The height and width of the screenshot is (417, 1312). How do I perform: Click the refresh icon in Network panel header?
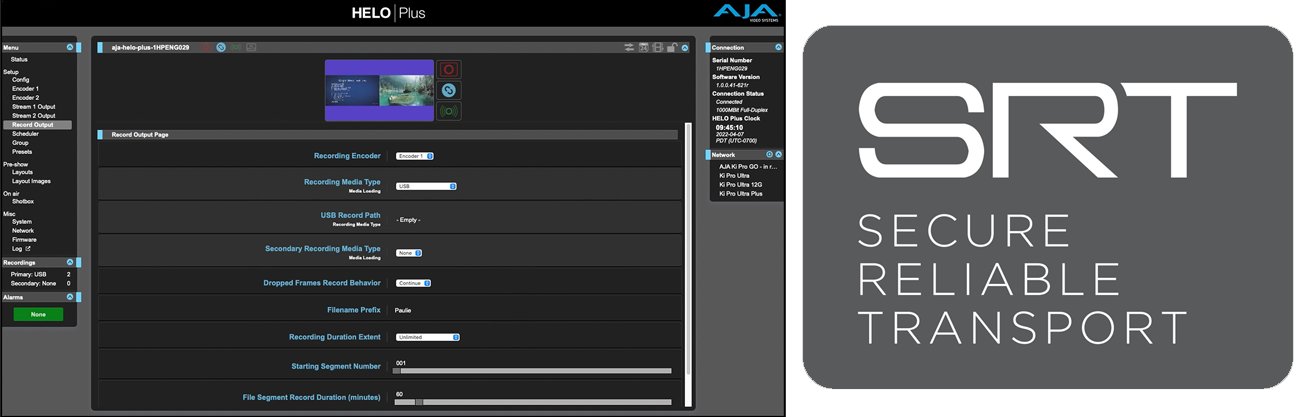pyautogui.click(x=769, y=155)
